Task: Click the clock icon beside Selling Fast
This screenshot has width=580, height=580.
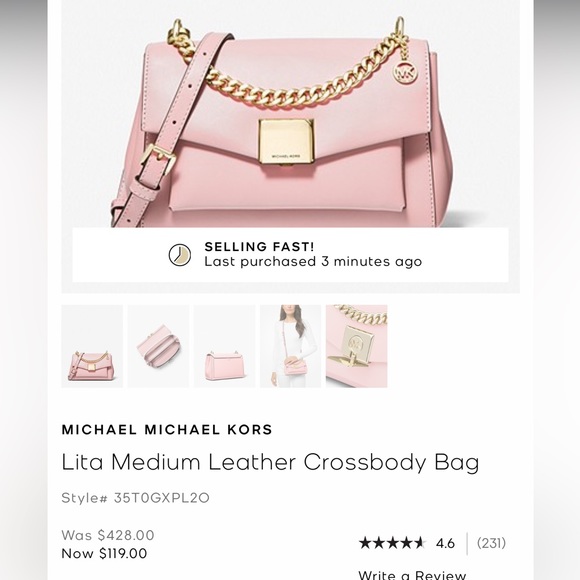Action: point(180,255)
